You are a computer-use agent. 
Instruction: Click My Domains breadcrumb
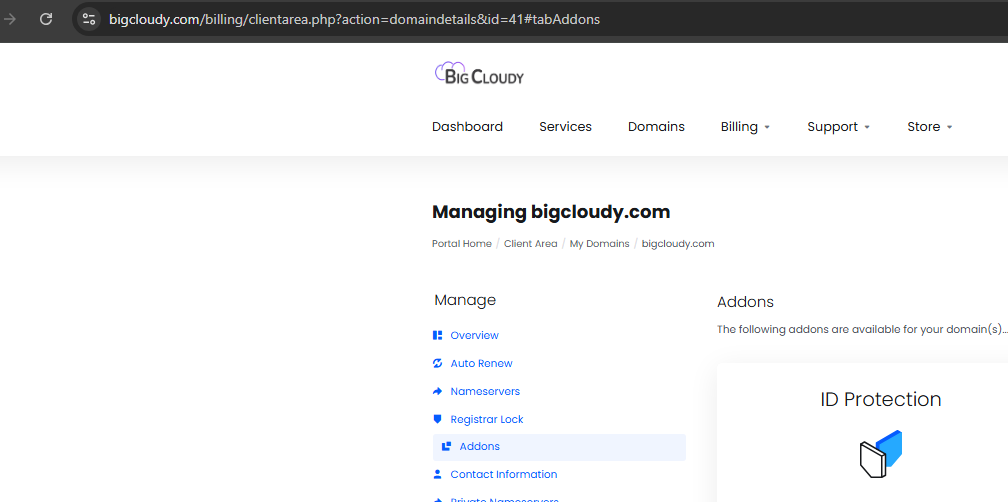[599, 244]
